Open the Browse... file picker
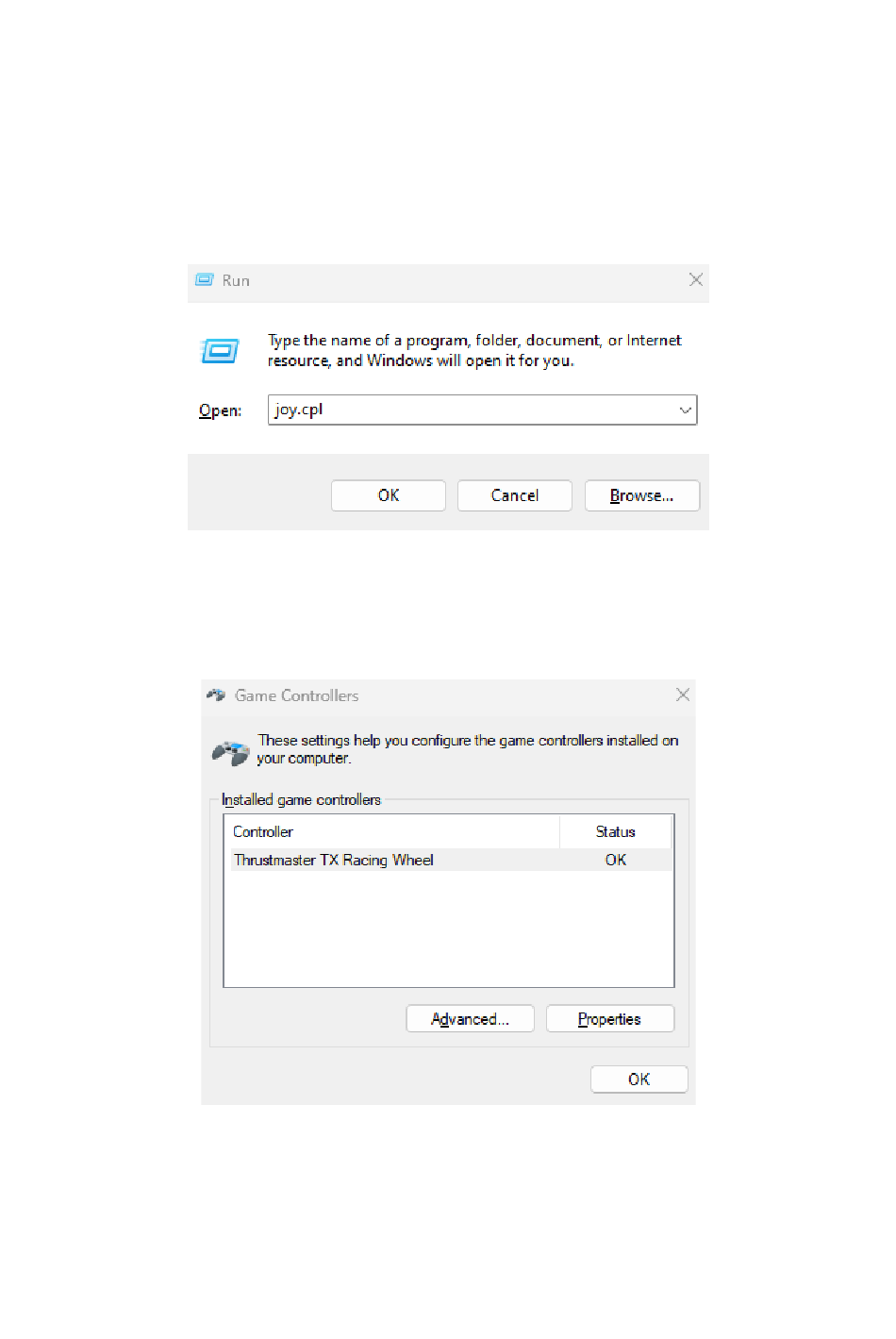The image size is (896, 1339). [642, 495]
